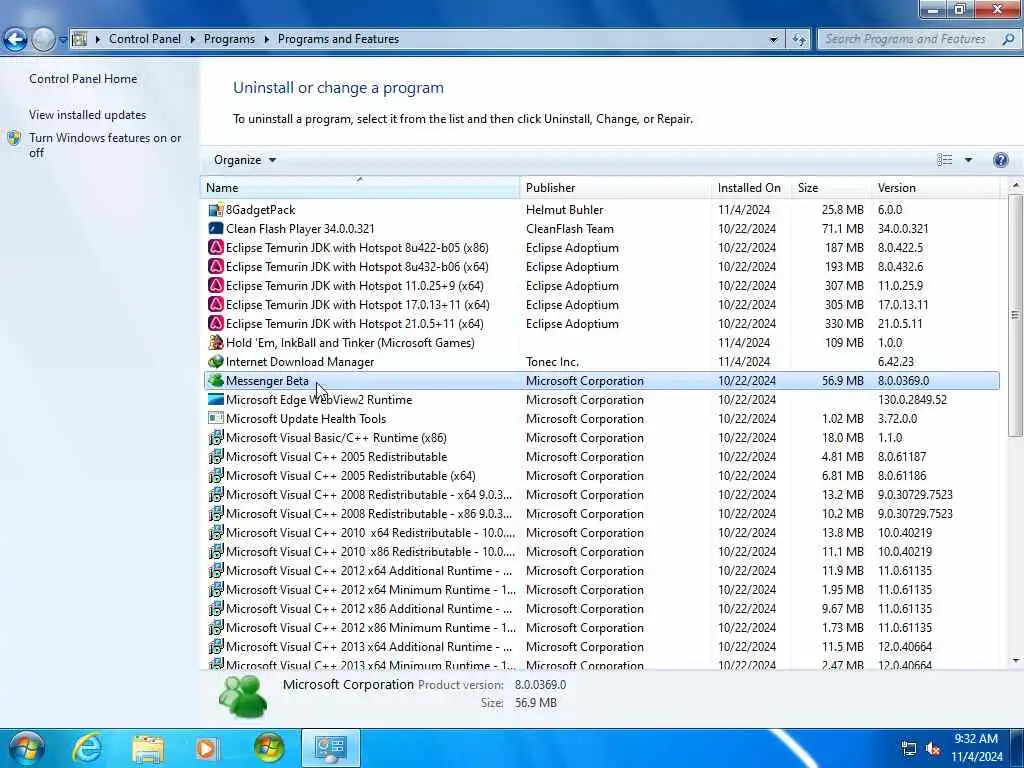Click the muted volume tray icon

point(933,749)
